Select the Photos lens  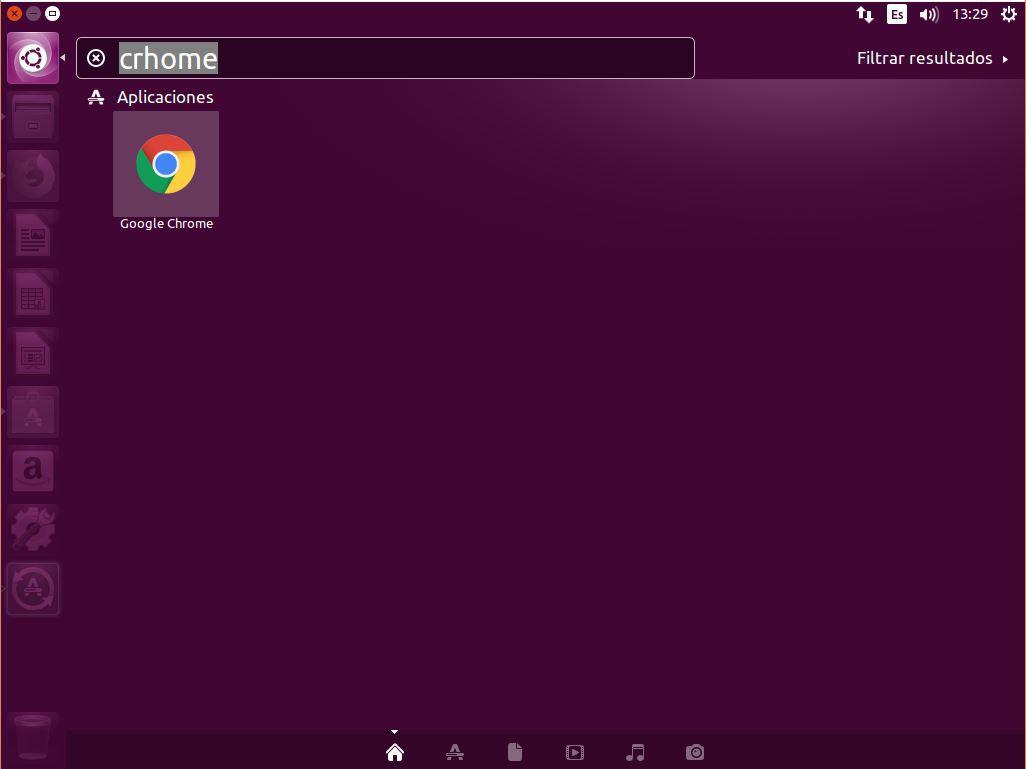[695, 752]
